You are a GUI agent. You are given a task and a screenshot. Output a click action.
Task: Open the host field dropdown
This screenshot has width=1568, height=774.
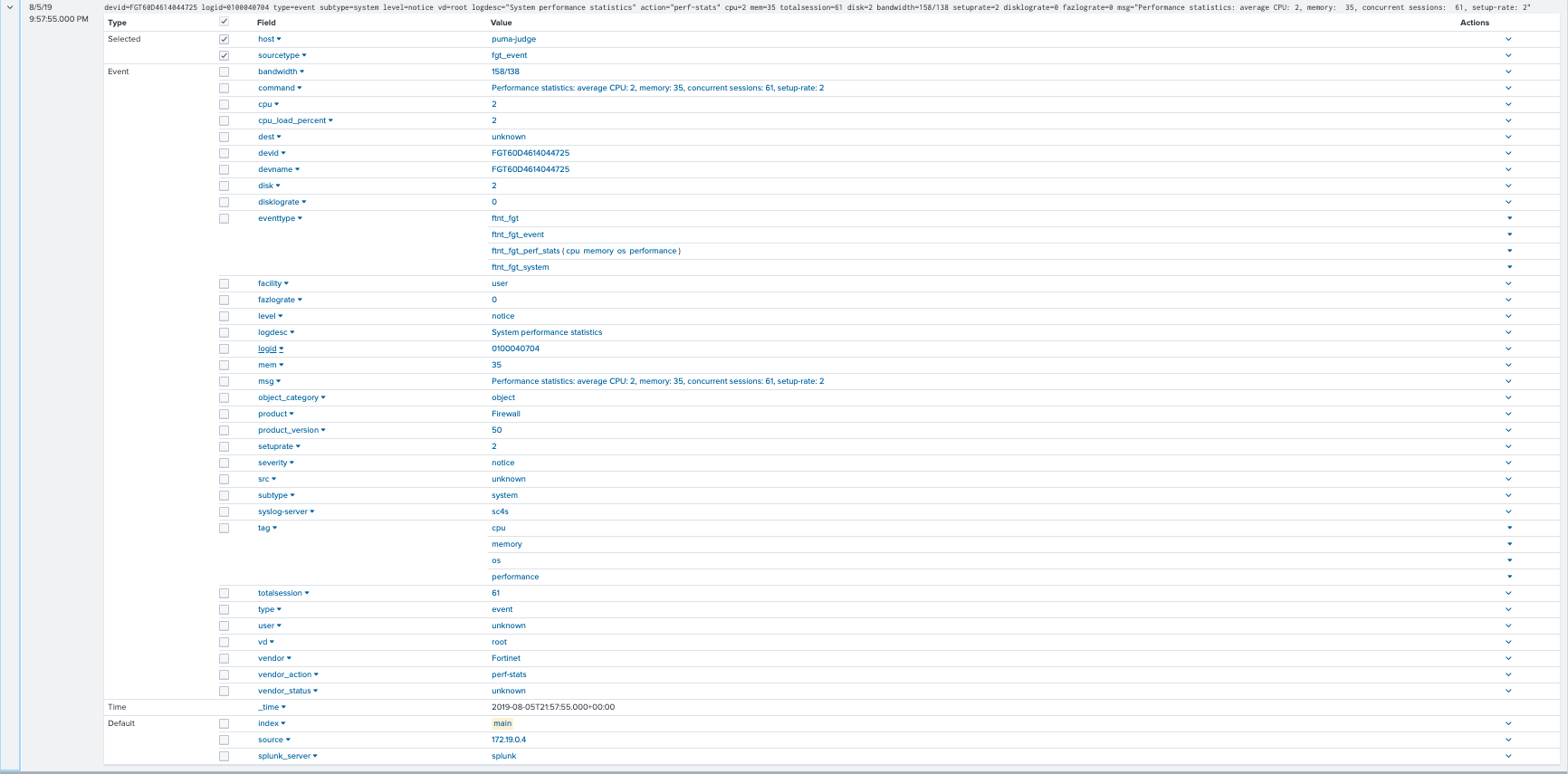coord(270,39)
